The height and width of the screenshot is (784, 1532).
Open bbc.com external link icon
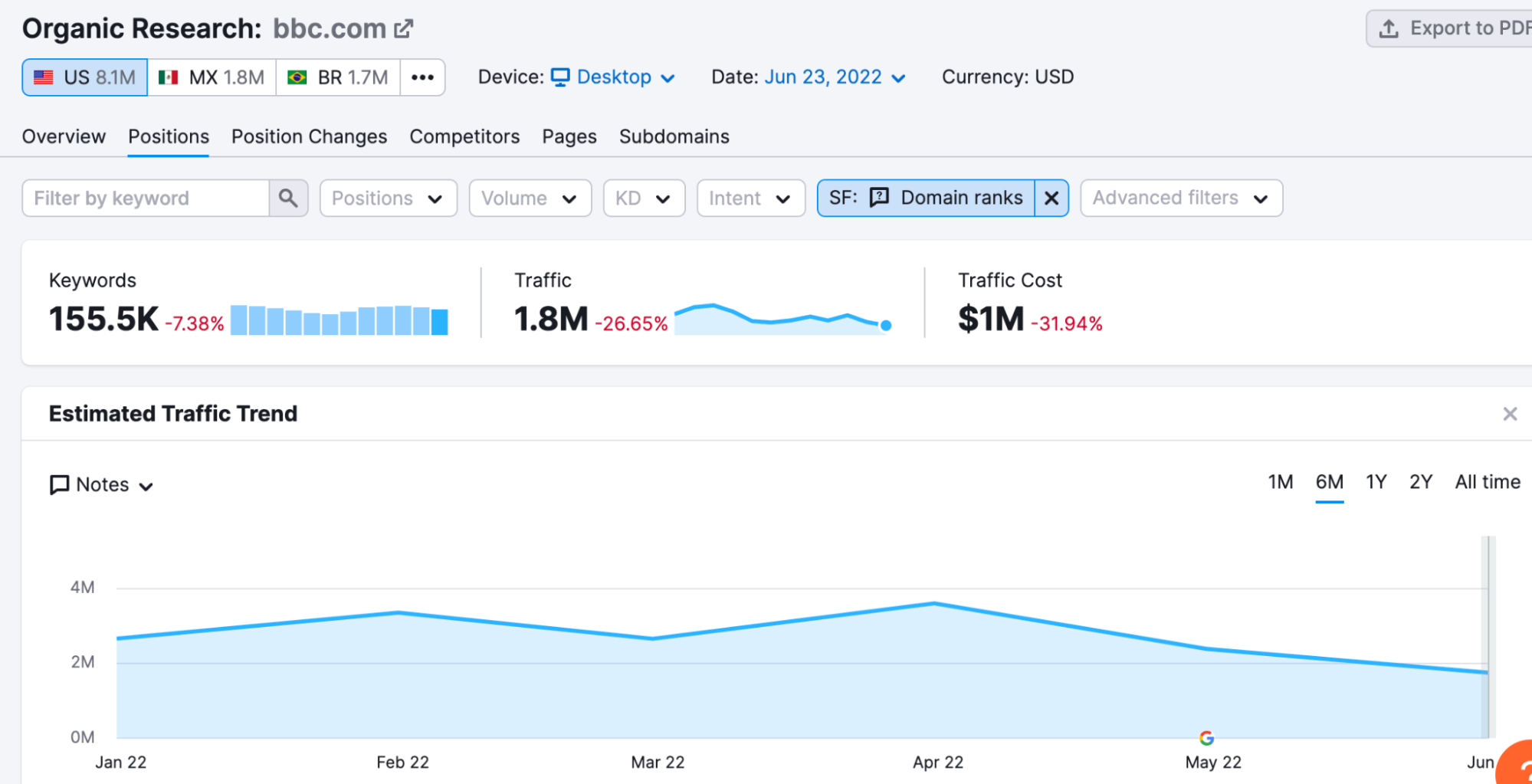(x=404, y=29)
